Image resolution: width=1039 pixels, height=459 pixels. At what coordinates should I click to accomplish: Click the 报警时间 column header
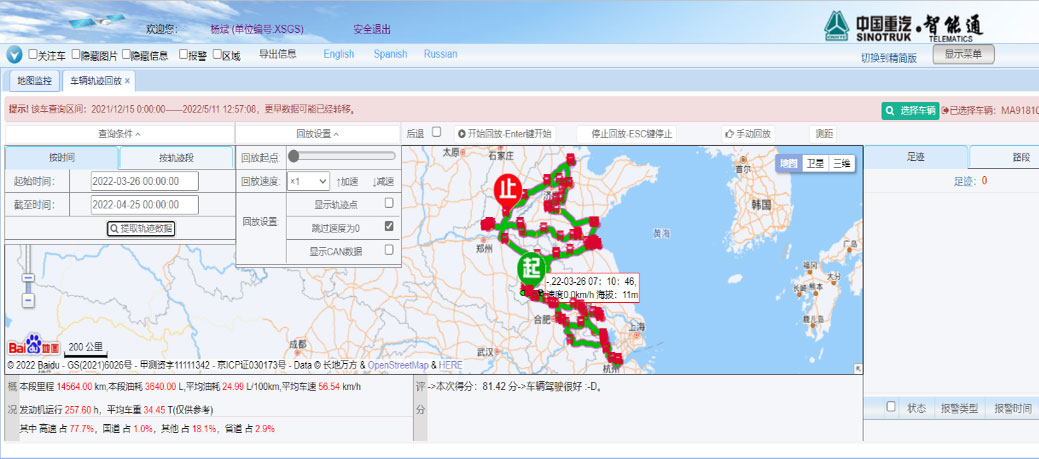[1012, 408]
